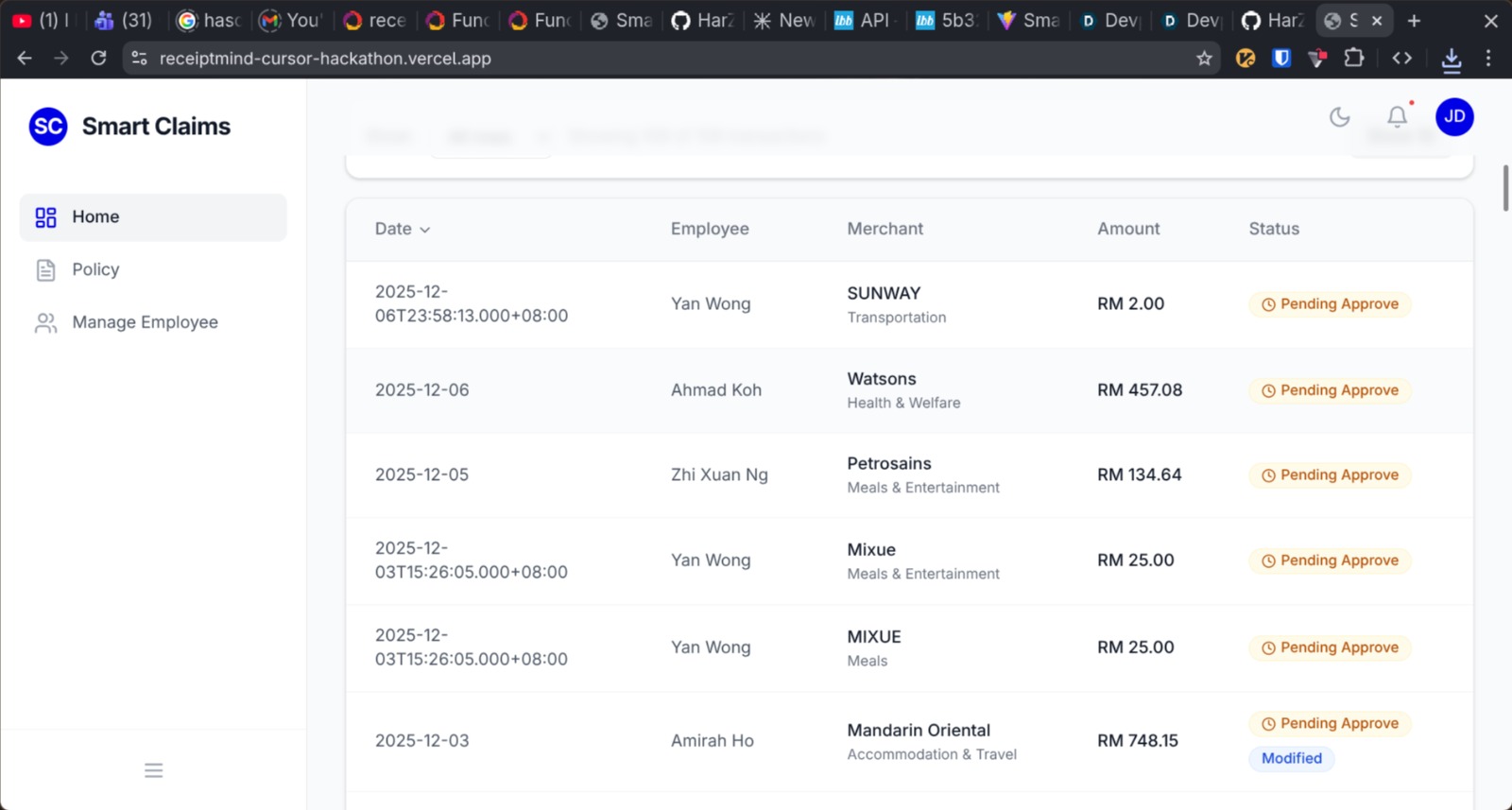
Task: Click the Employee column header
Action: 710,229
